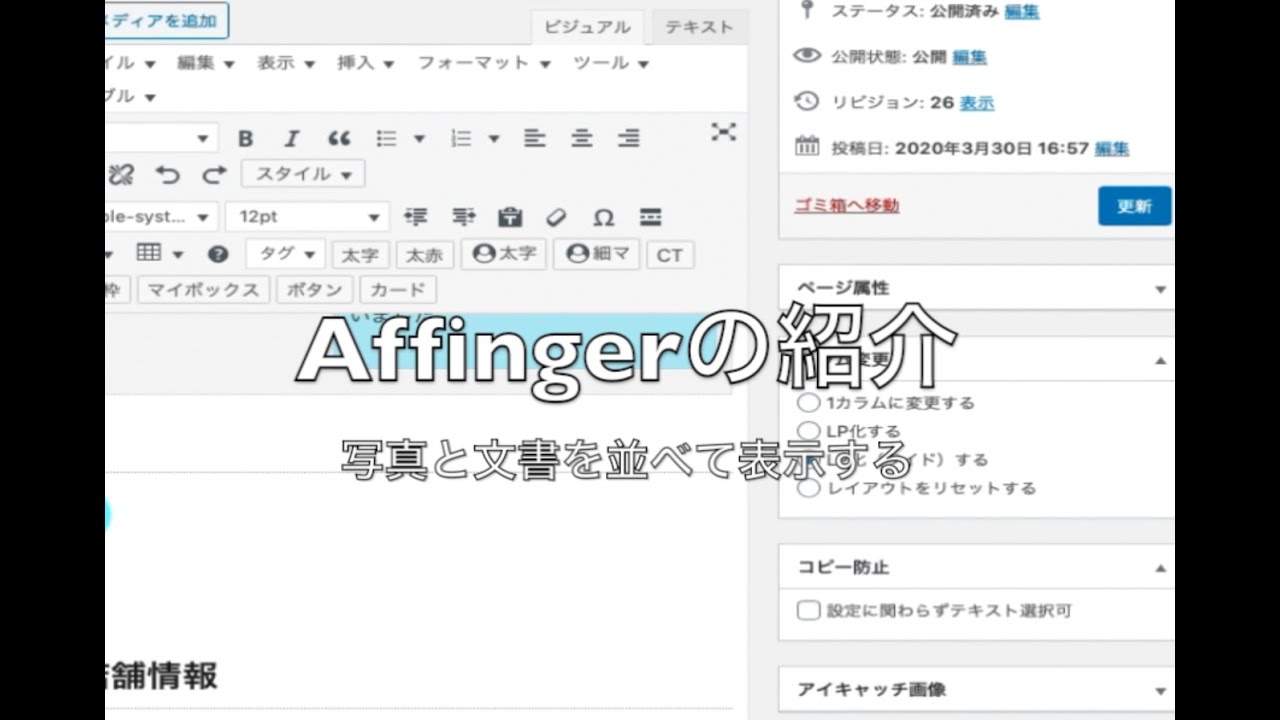The image size is (1280, 720).
Task: Open the ツール menu
Action: (x=611, y=63)
